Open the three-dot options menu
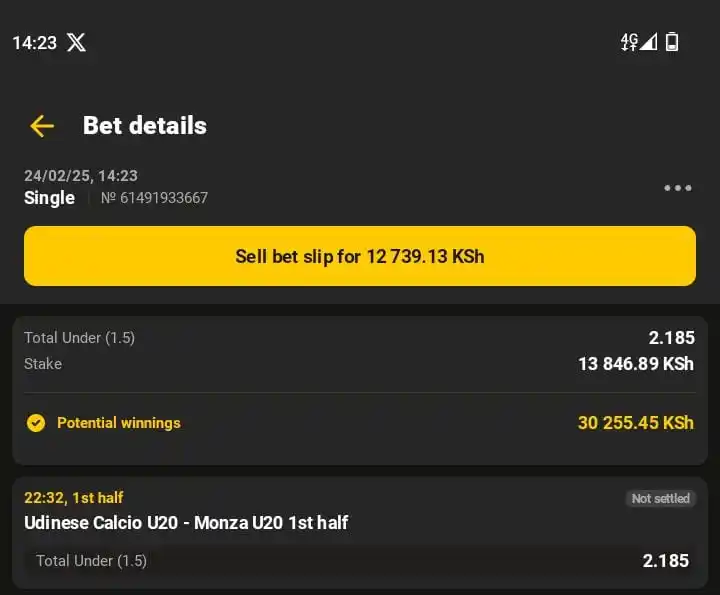Screen dimensions: 720x595 pyautogui.click(x=678, y=188)
